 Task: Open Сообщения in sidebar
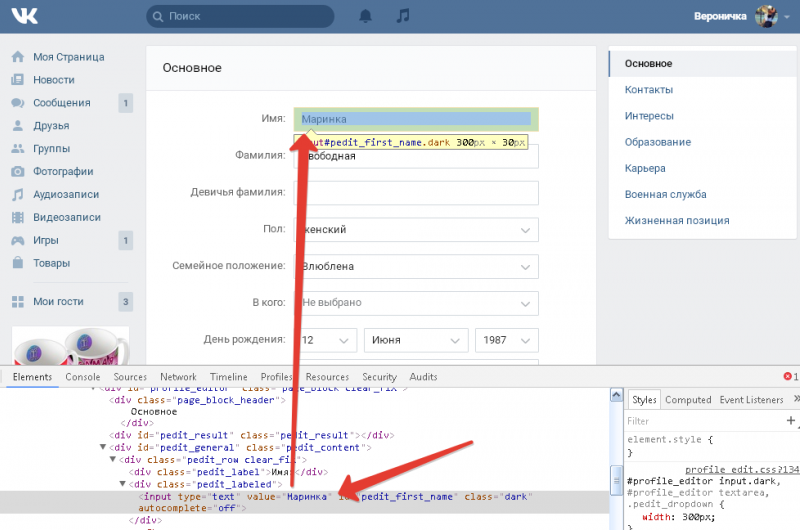tap(62, 103)
